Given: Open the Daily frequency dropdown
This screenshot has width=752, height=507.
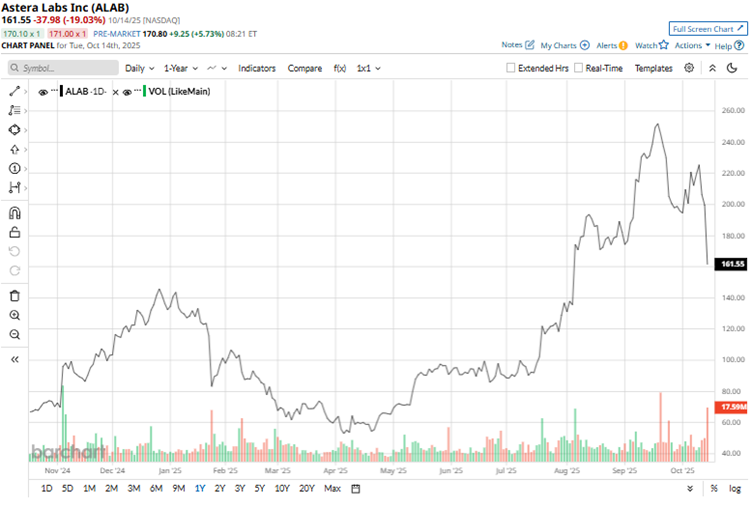Looking at the screenshot, I should click(x=140, y=68).
